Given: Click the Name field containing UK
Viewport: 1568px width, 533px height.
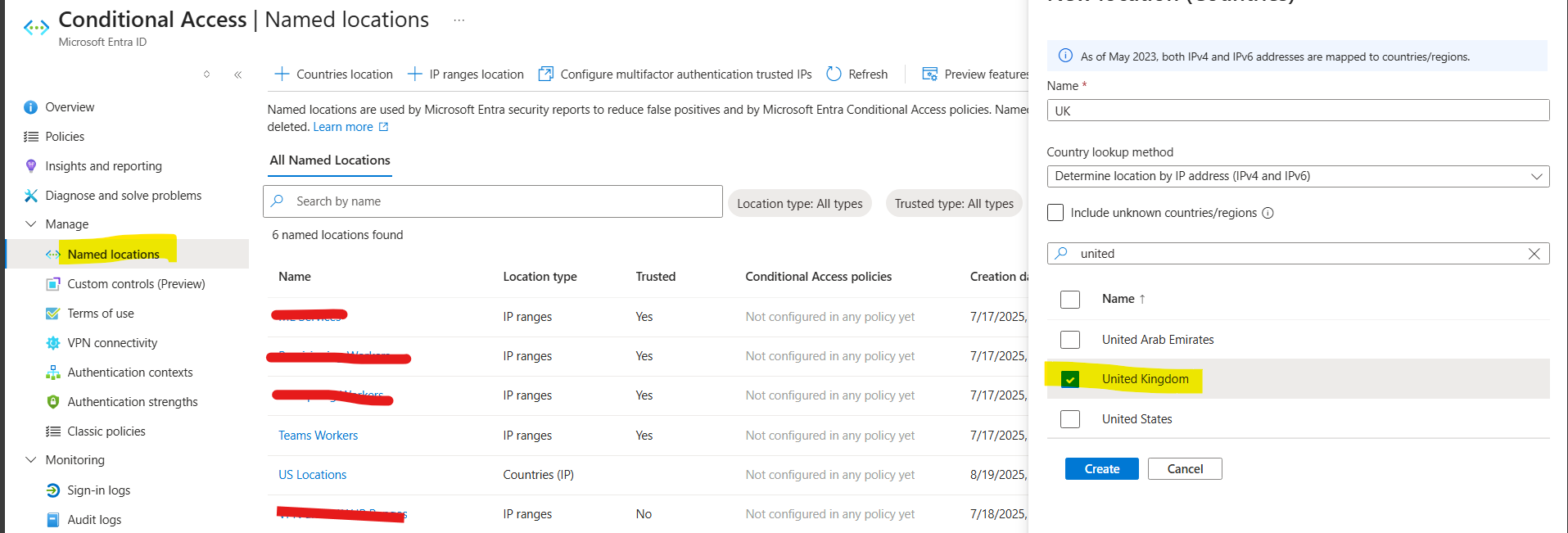Looking at the screenshot, I should coord(1298,111).
